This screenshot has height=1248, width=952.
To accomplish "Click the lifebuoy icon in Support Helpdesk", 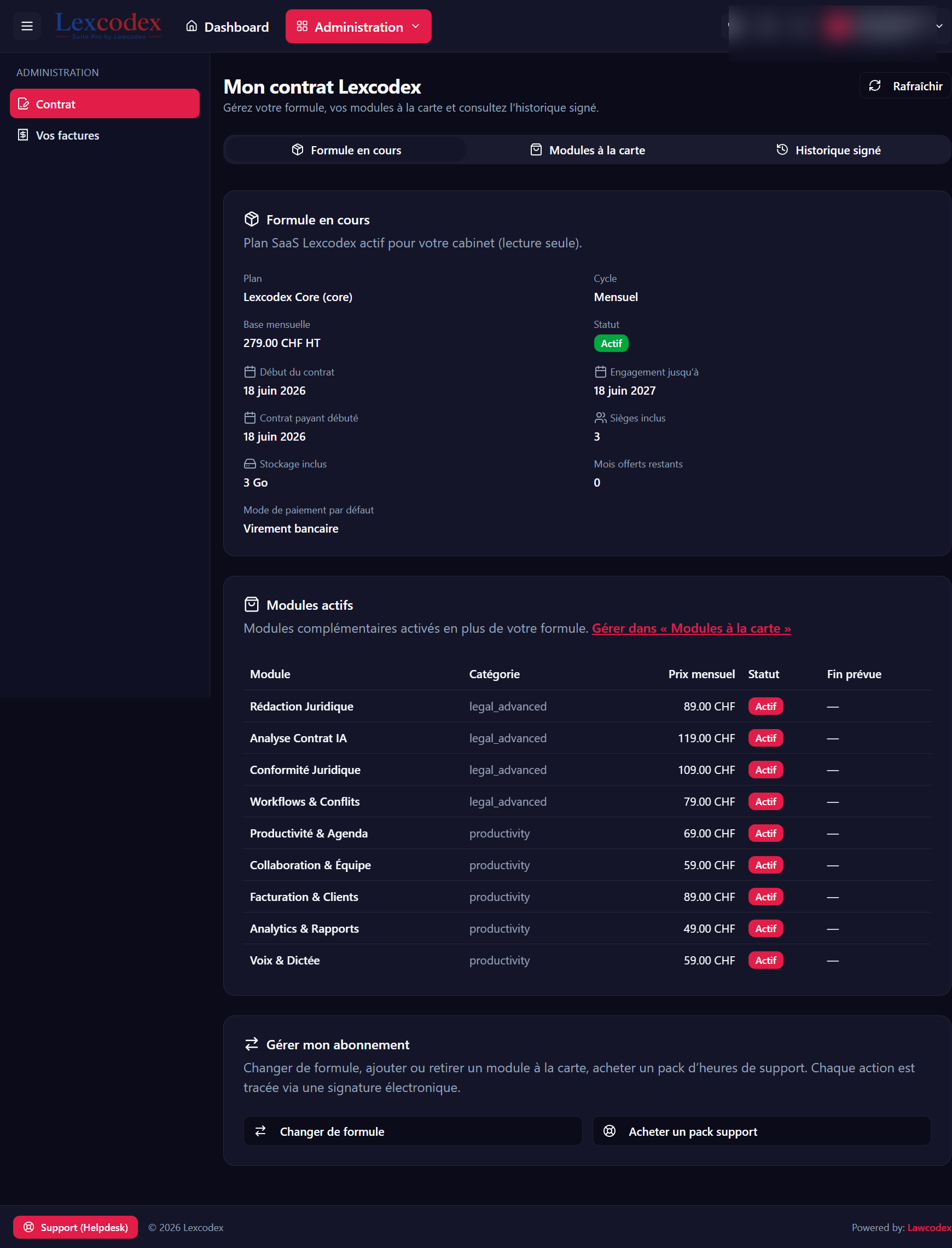I will tap(29, 1227).
